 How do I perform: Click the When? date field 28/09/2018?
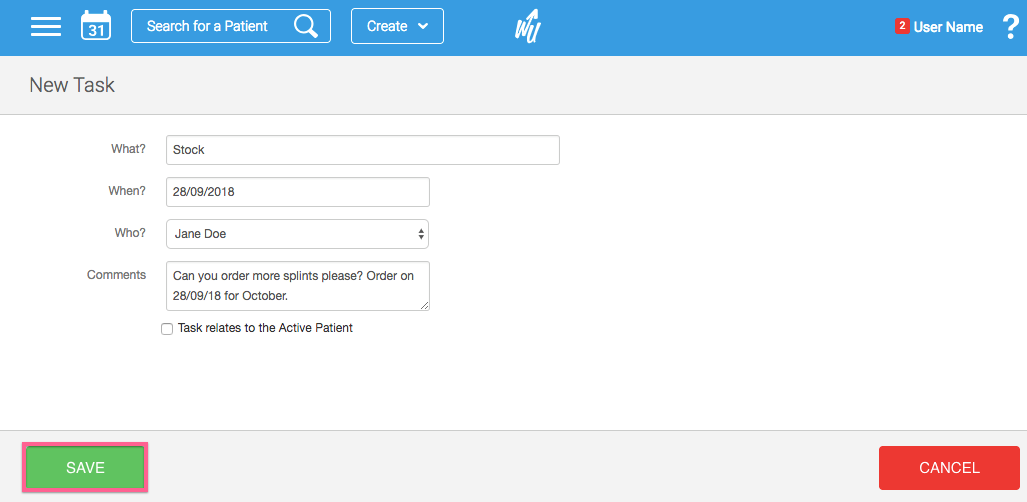pos(298,192)
